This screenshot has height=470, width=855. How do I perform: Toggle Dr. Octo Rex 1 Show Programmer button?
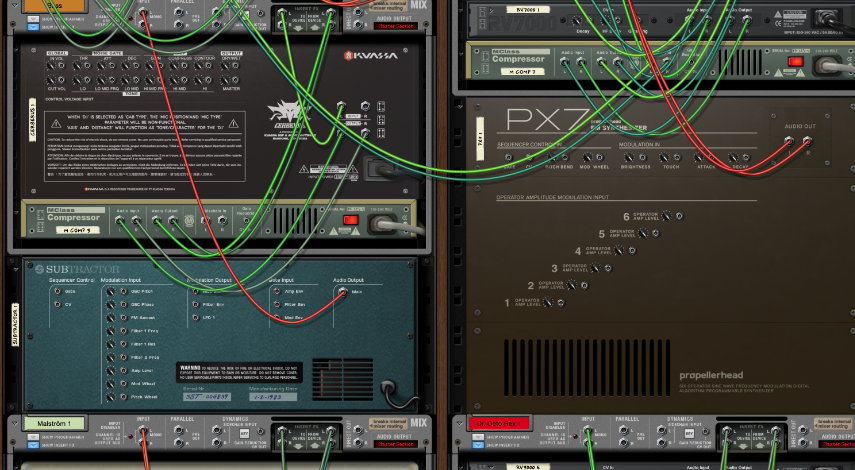coord(478,437)
